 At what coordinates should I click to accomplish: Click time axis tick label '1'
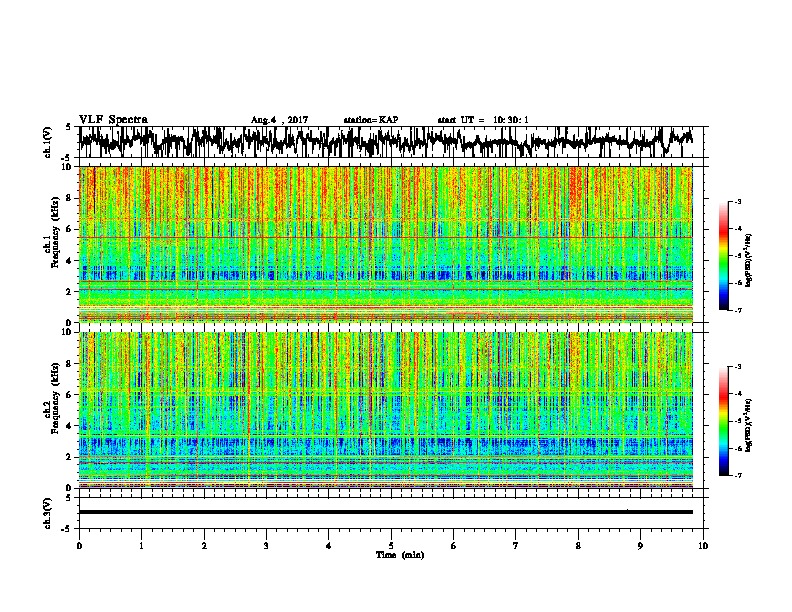(x=141, y=546)
